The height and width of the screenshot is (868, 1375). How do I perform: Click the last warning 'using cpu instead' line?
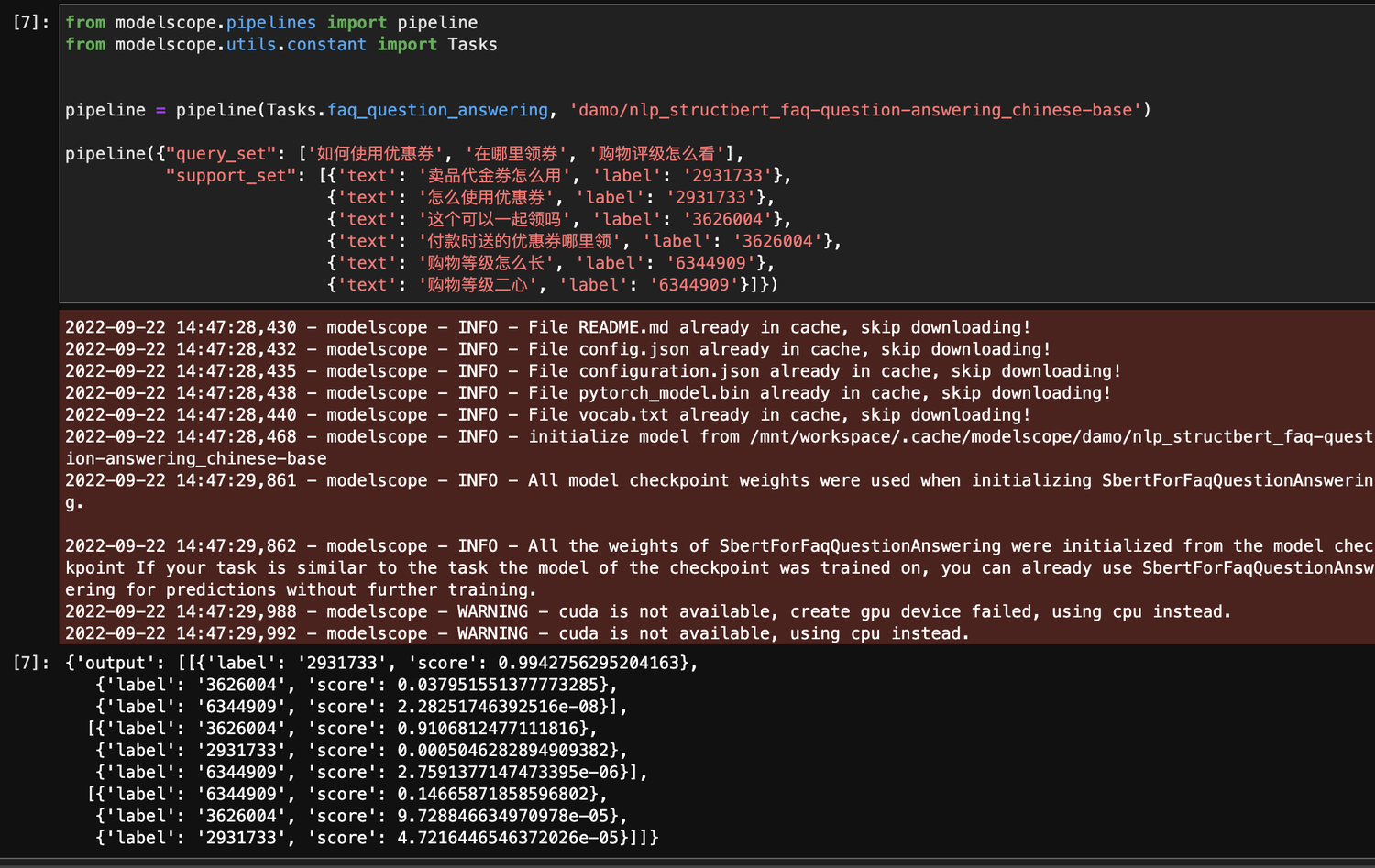point(517,633)
